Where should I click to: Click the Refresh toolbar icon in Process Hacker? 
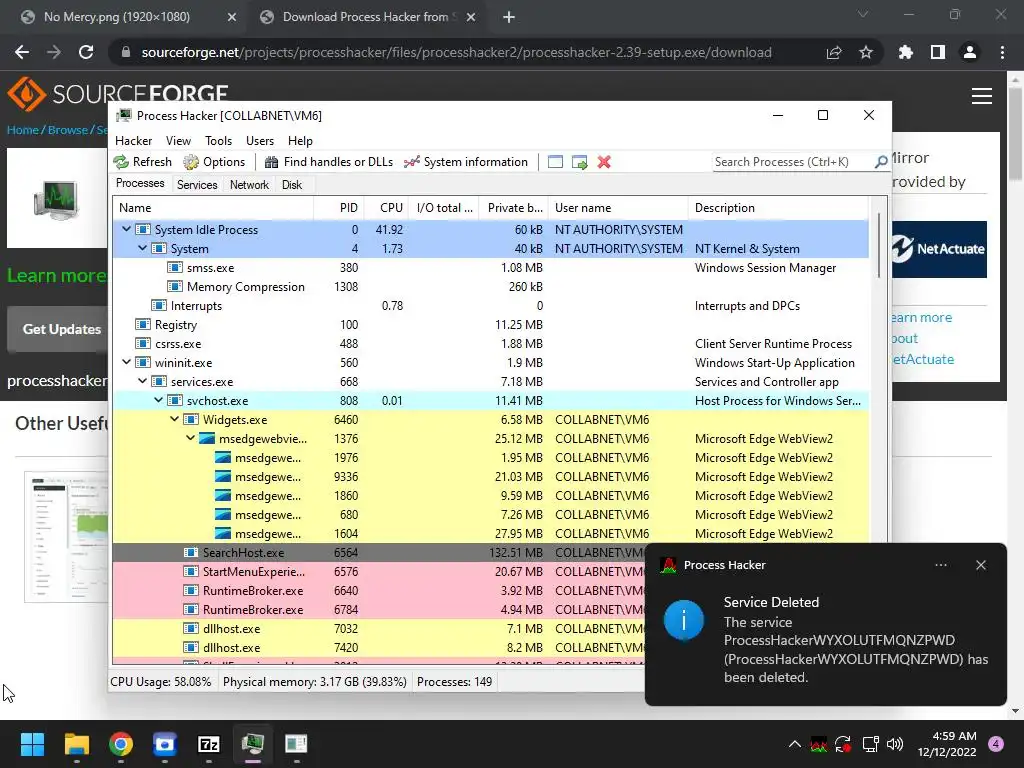point(121,162)
